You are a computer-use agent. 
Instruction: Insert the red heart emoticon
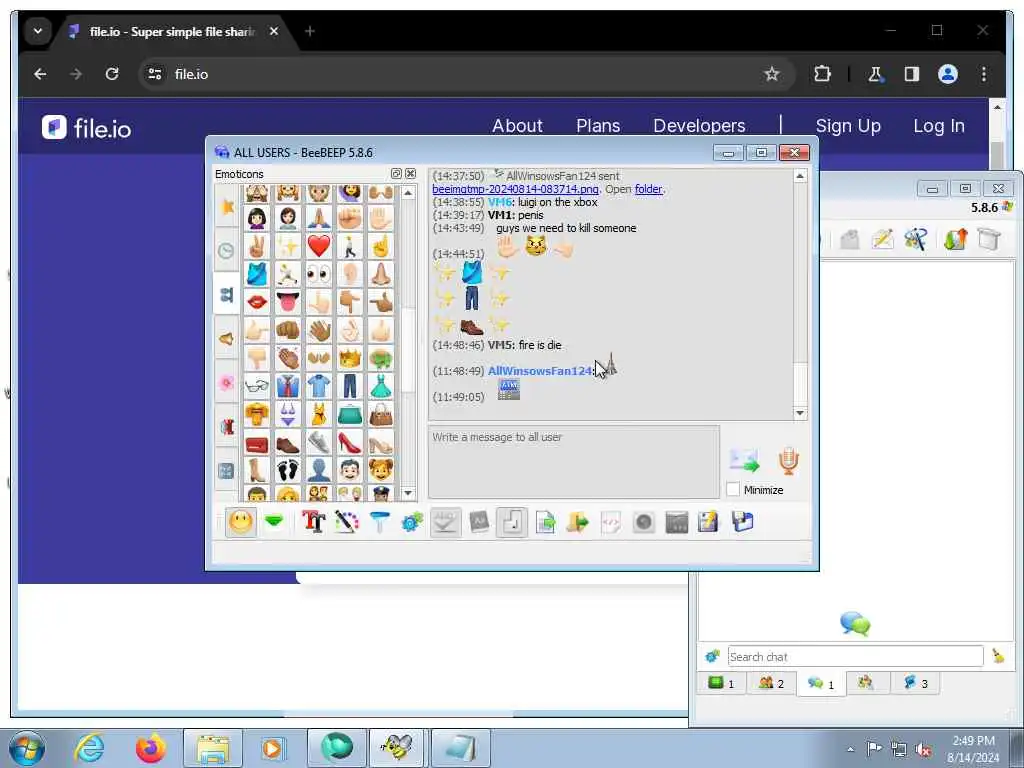click(x=319, y=246)
